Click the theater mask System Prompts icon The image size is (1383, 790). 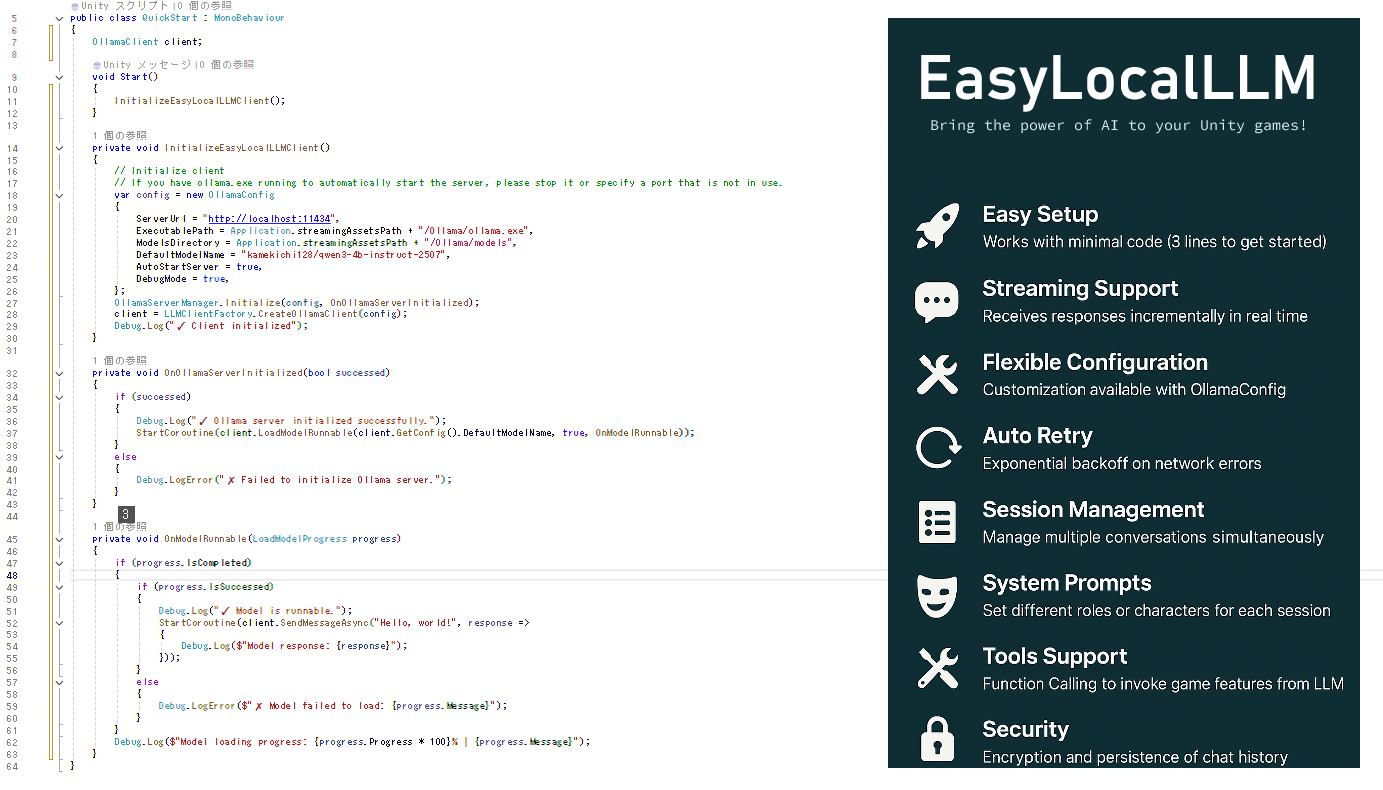(x=937, y=596)
